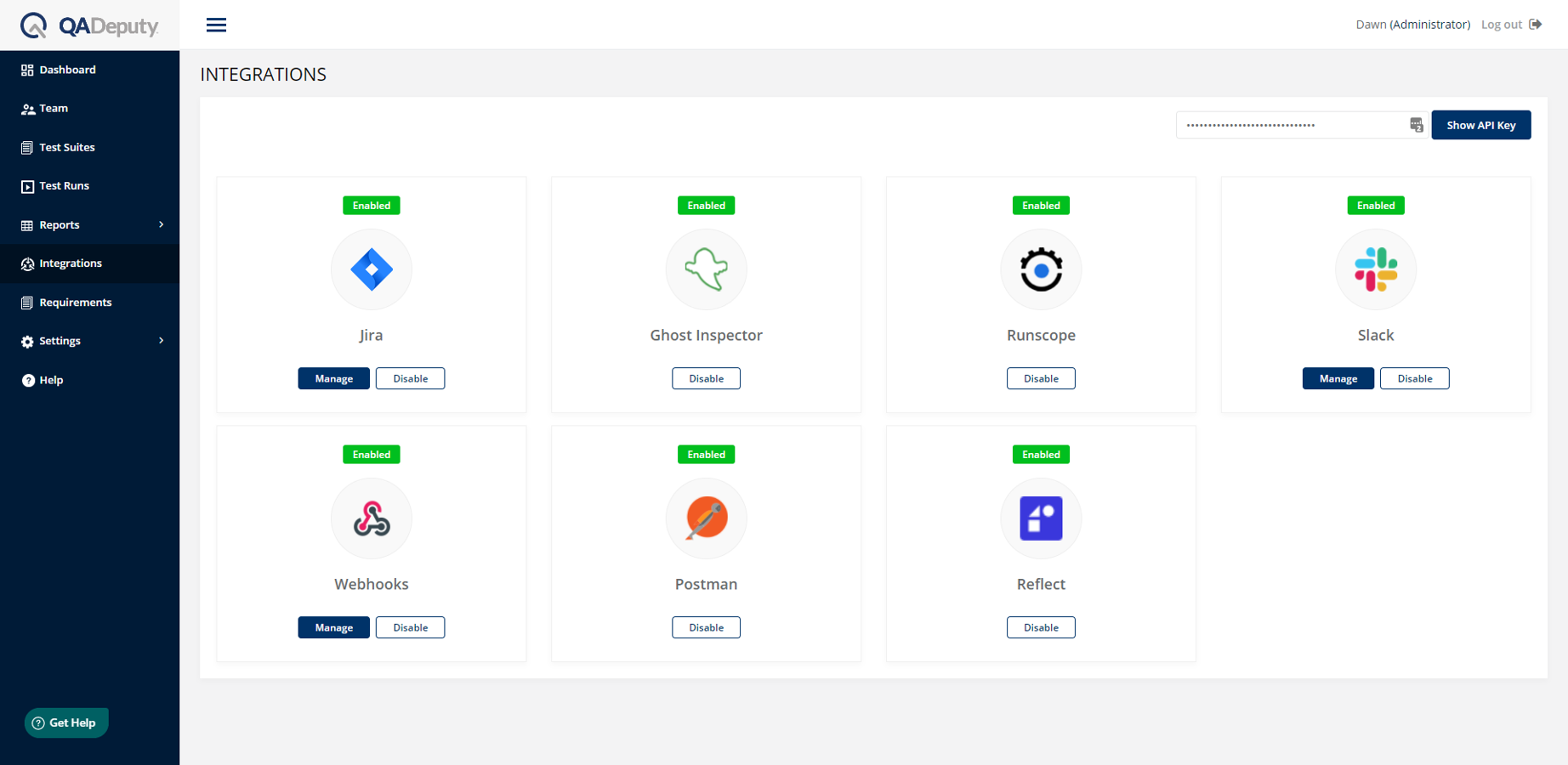Click the Ghost Inspector ghost logo
The height and width of the screenshot is (765, 1568).
tap(707, 269)
